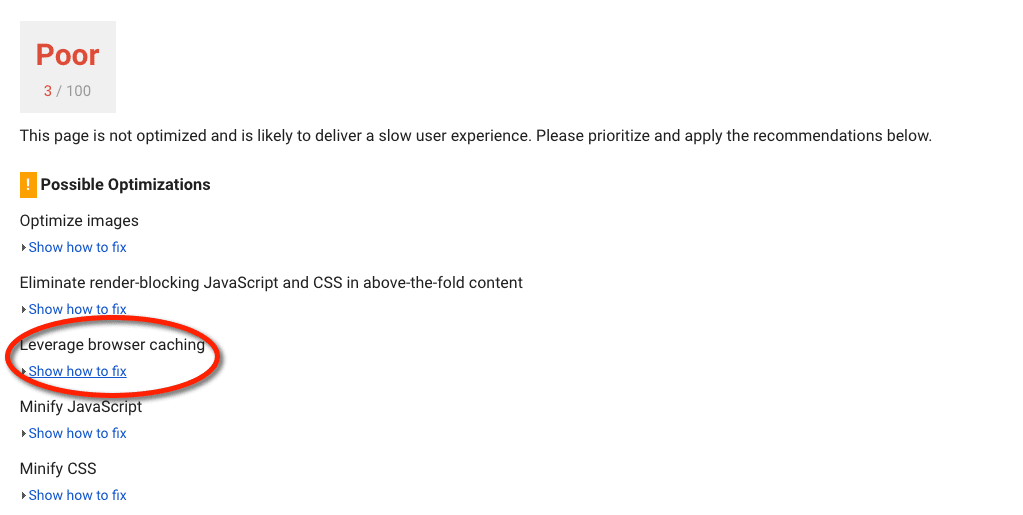The image size is (1023, 515).
Task: Click the orange warning icon beside Possible Optimizations
Action: 28,185
